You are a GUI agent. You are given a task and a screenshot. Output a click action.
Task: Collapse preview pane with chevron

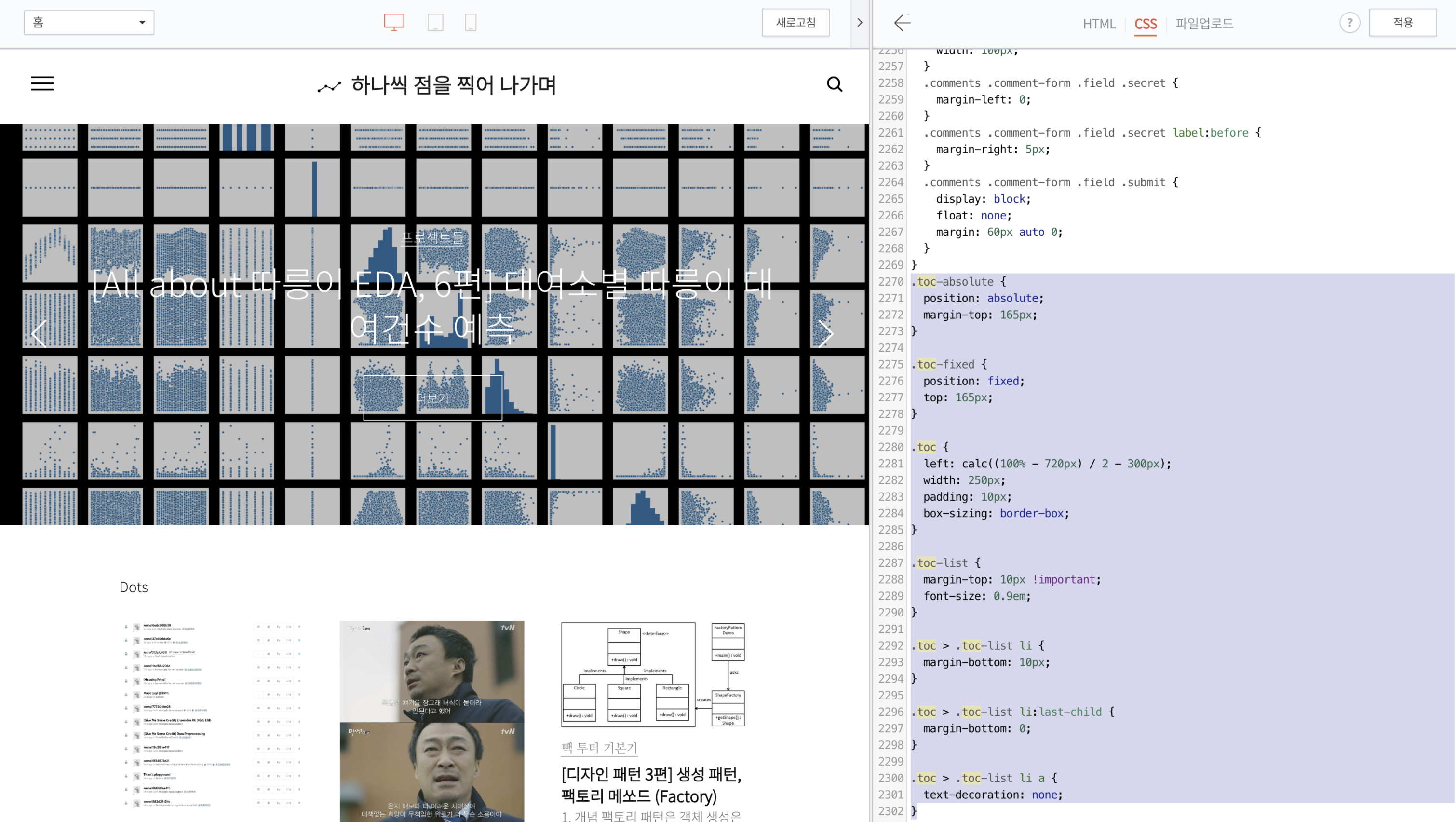point(860,23)
